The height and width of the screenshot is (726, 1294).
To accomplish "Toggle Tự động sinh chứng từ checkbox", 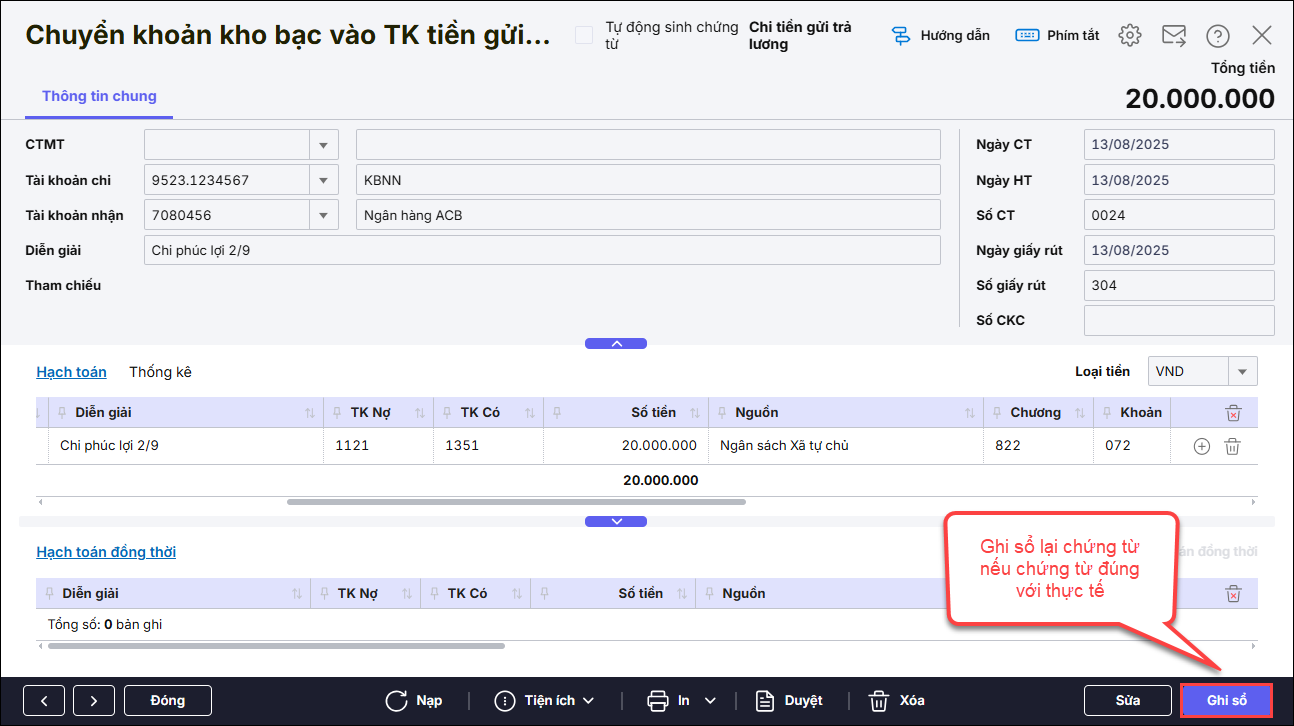I will click(584, 36).
